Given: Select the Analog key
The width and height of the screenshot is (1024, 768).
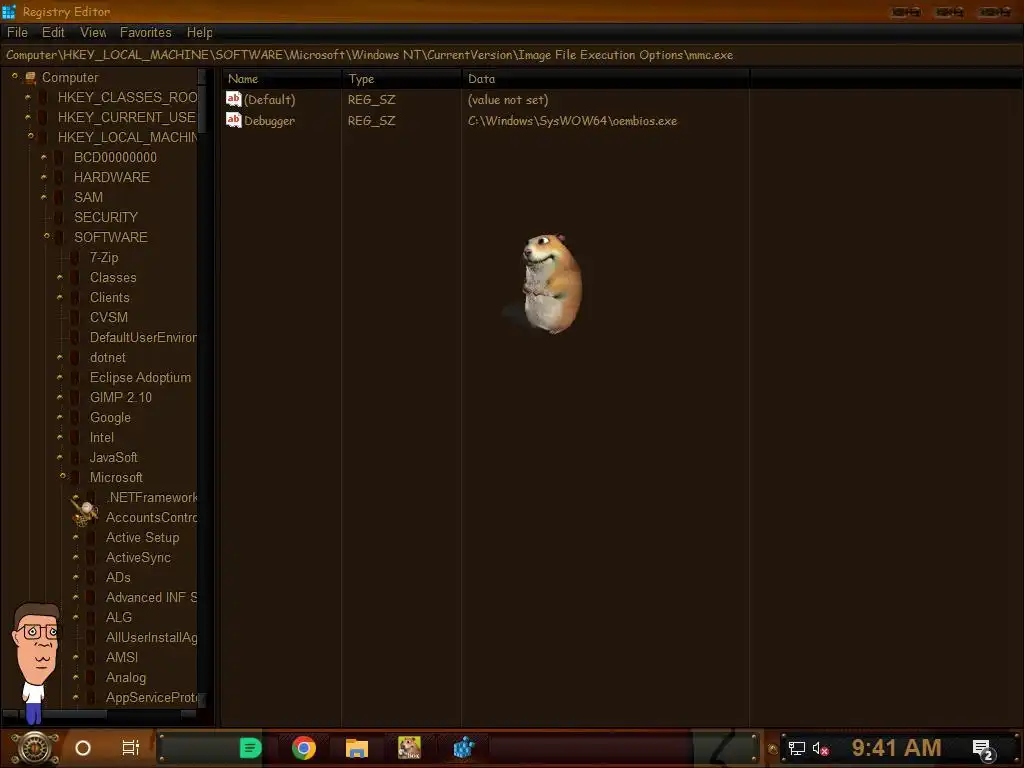Looking at the screenshot, I should (x=126, y=677).
